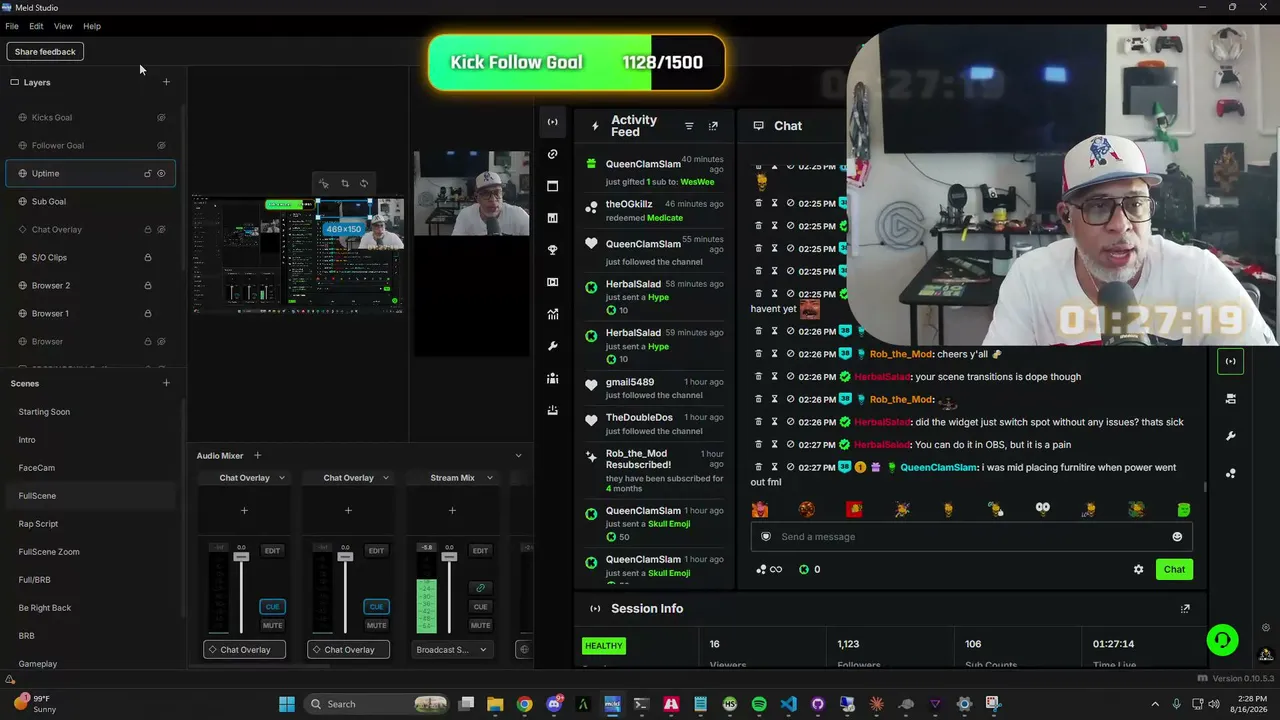Image resolution: width=1280 pixels, height=720 pixels.
Task: Click the Windows taskbar Search box
Action: point(376,704)
